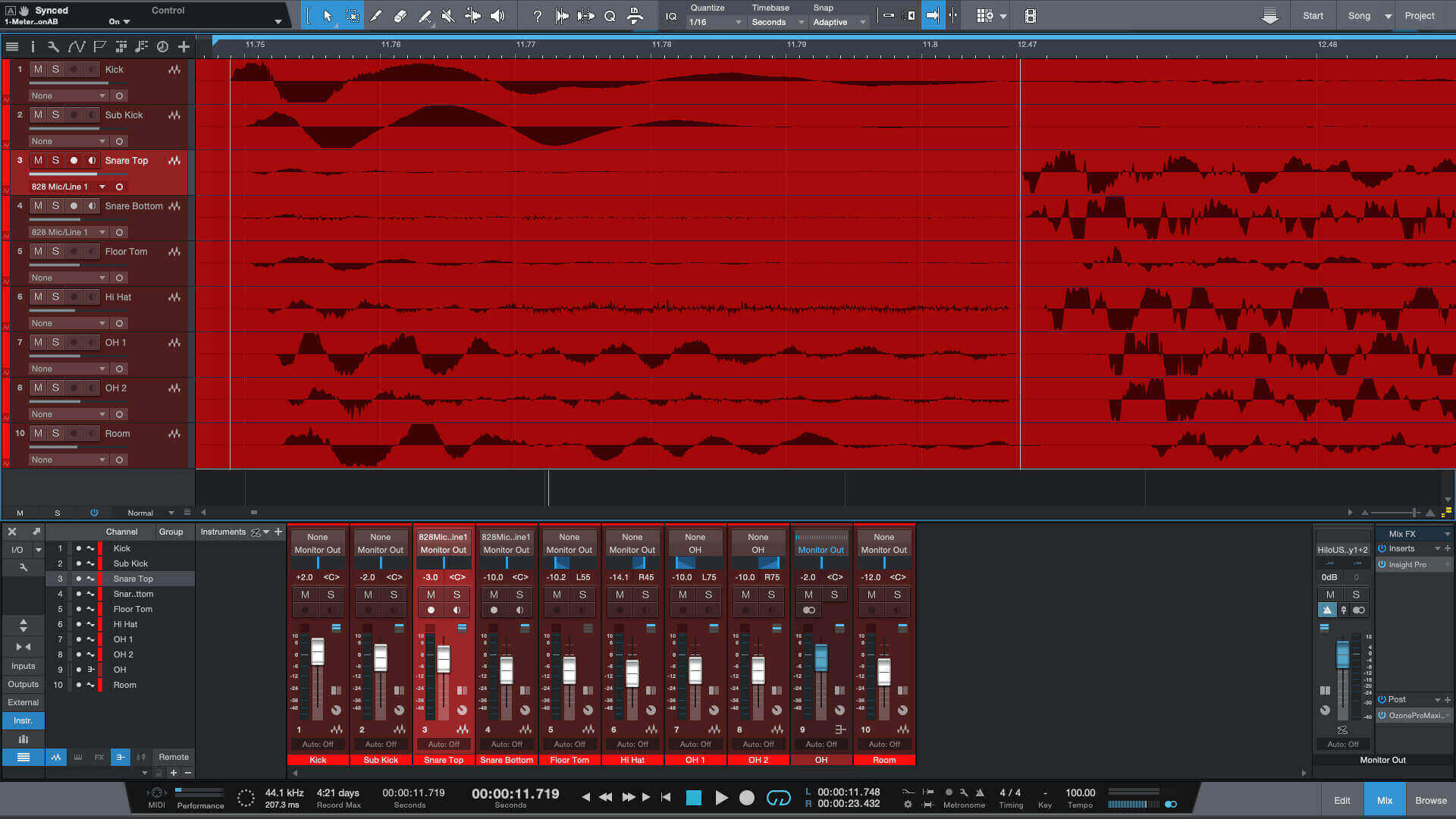Mute the Hi Hat mixer channel

(620, 595)
